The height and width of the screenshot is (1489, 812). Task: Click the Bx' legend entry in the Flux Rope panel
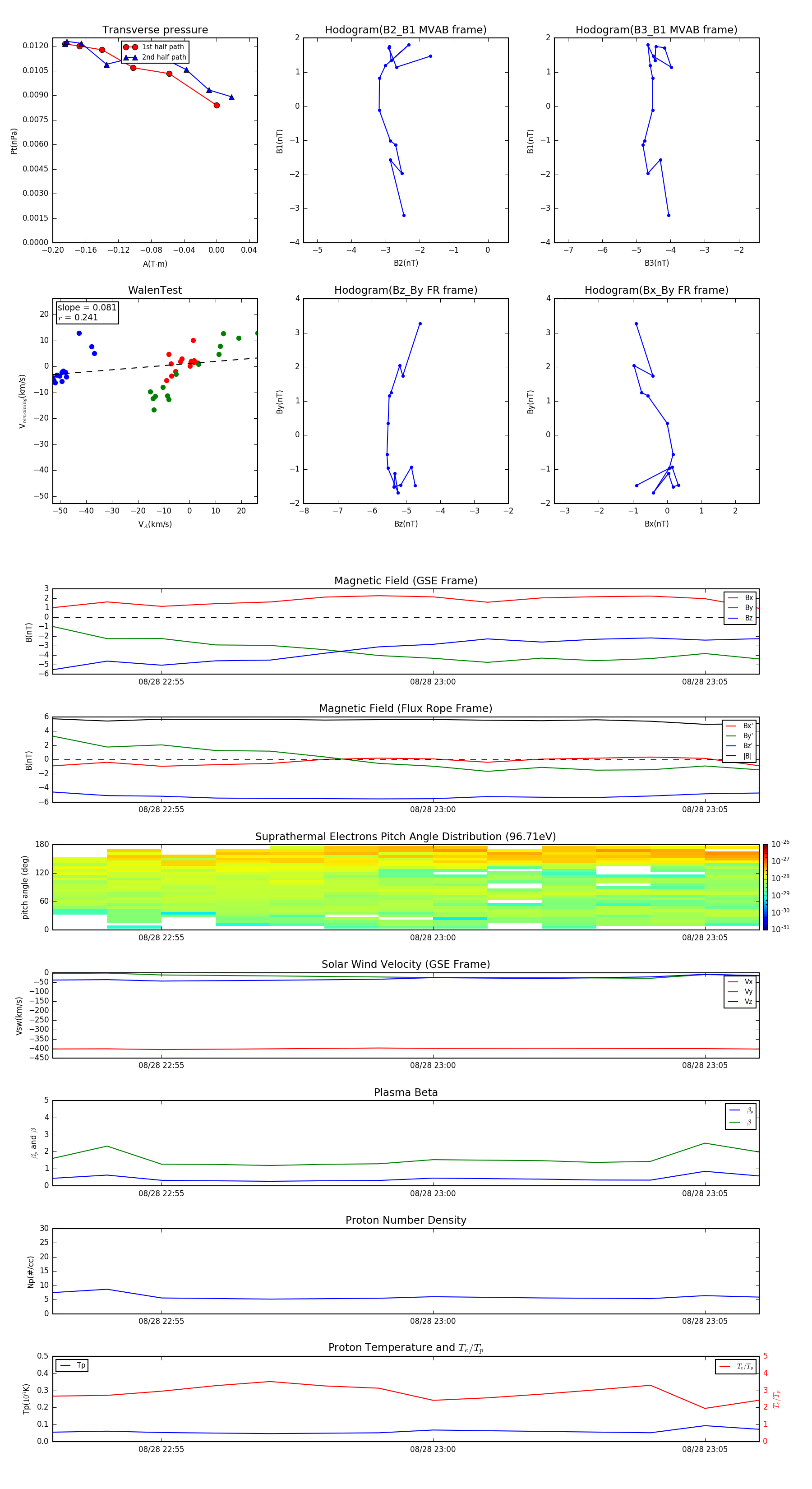pos(739,726)
